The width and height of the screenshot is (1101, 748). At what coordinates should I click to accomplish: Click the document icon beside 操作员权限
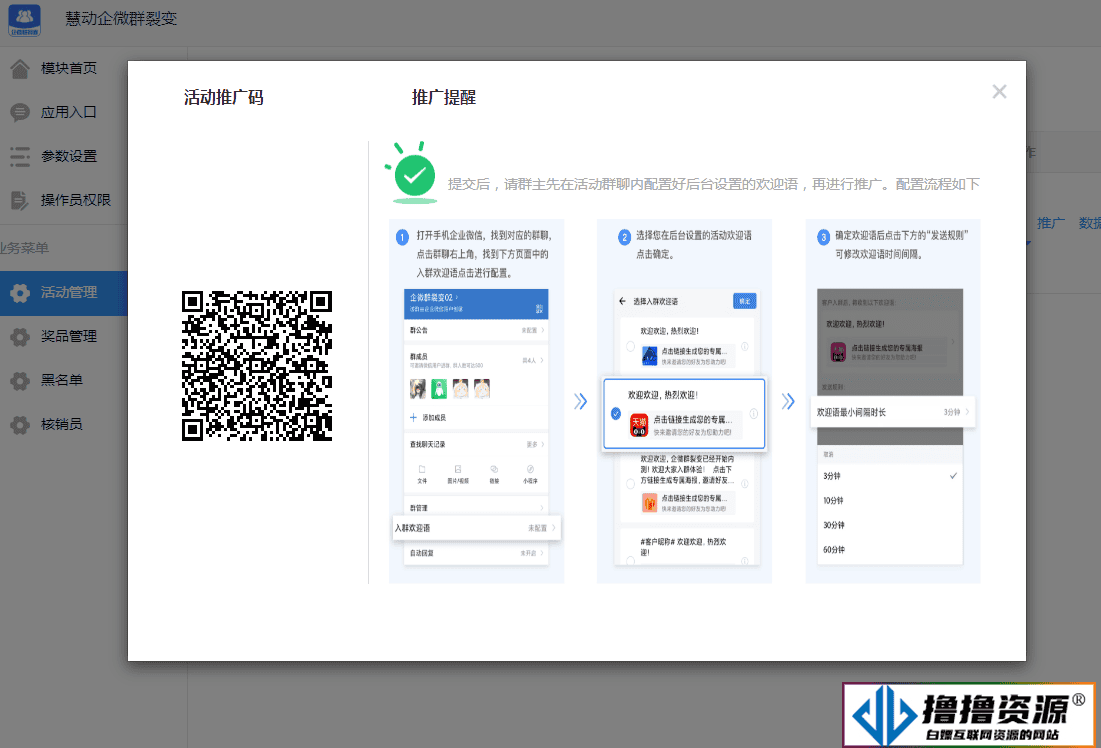(20, 200)
